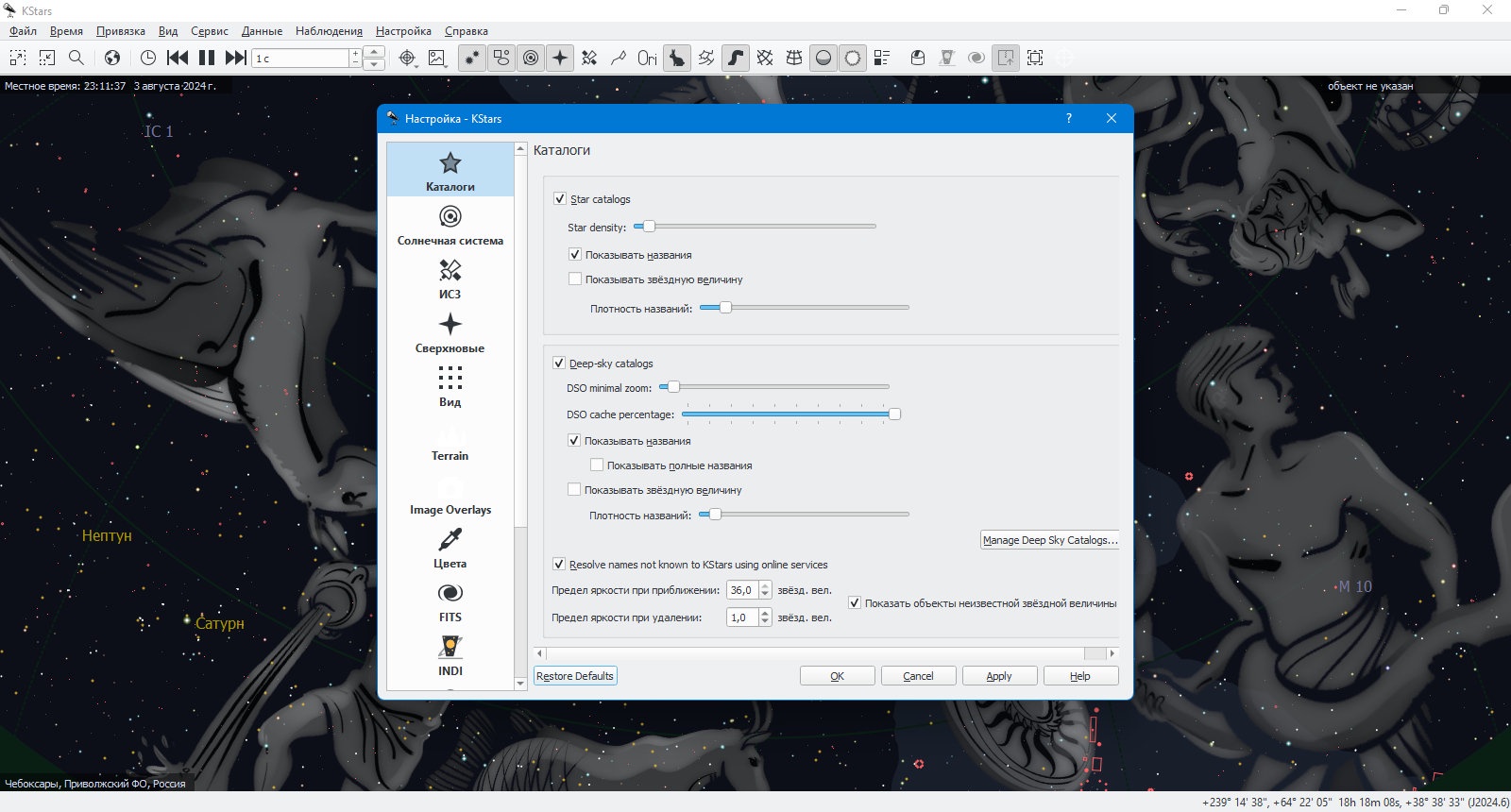Uncheck the Deep-sky catalogs checkbox
Viewport: 1511px width, 812px height.
[x=559, y=364]
